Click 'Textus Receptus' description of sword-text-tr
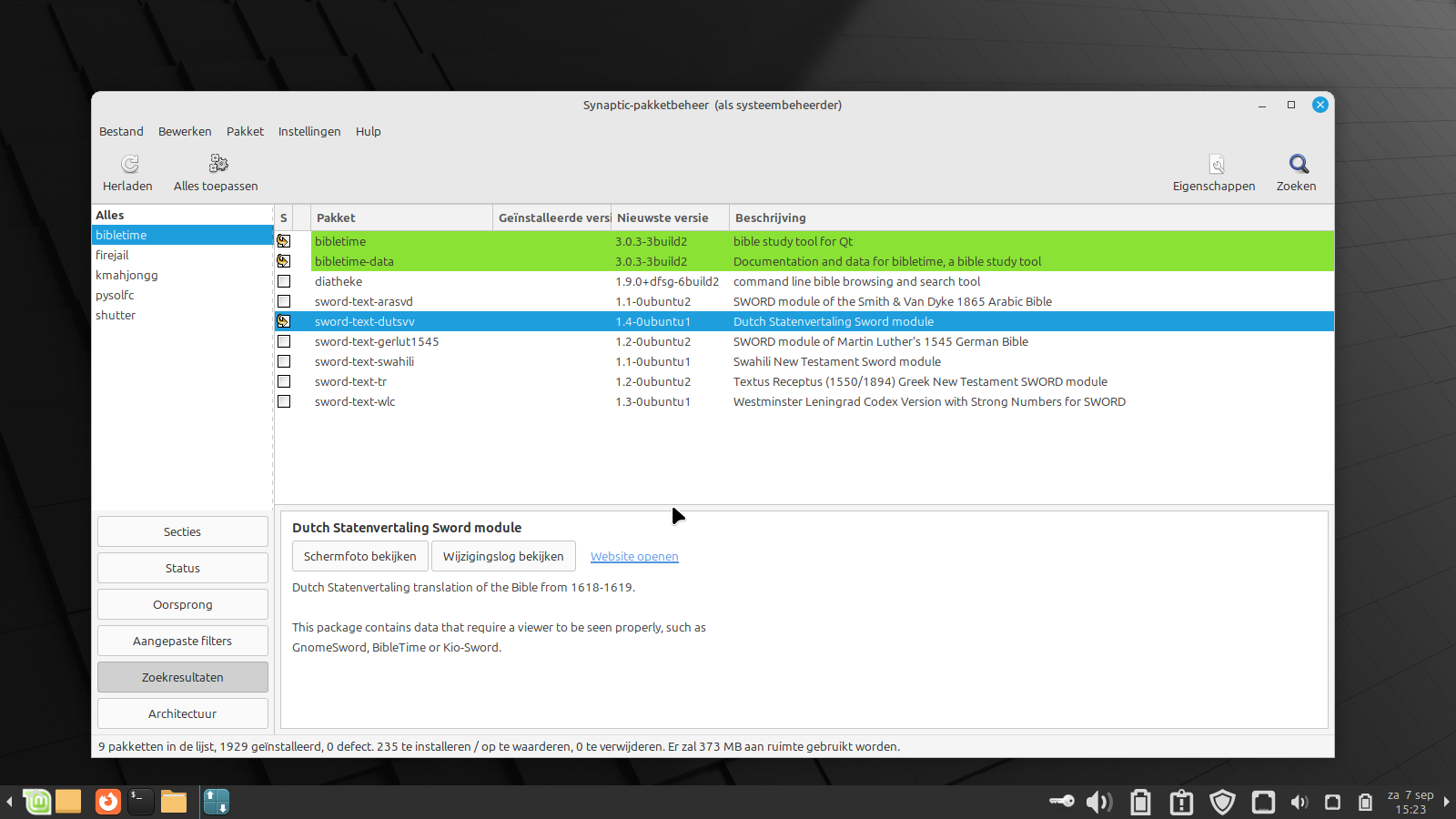 (920, 381)
